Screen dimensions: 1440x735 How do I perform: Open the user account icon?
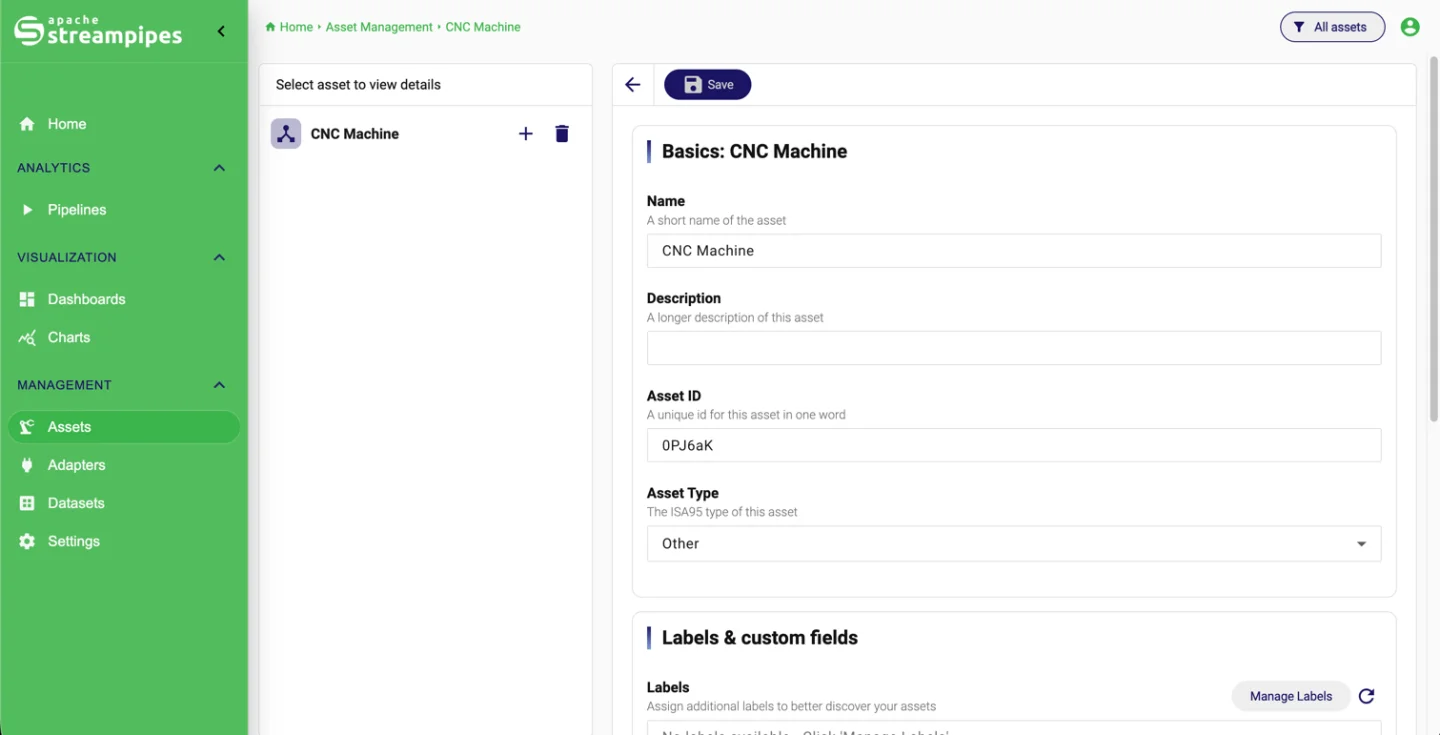pos(1410,27)
